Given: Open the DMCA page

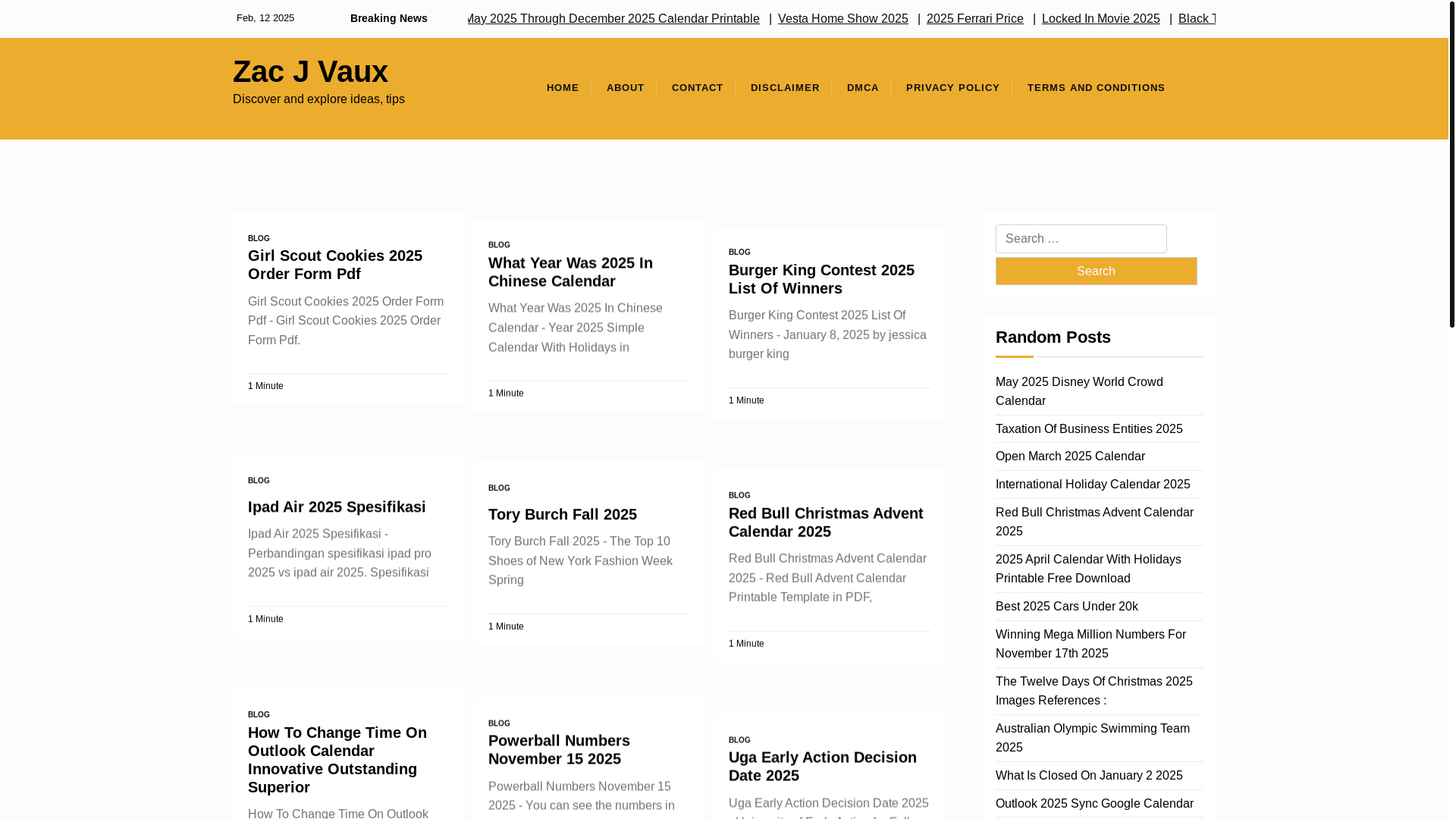Looking at the screenshot, I should click(862, 88).
